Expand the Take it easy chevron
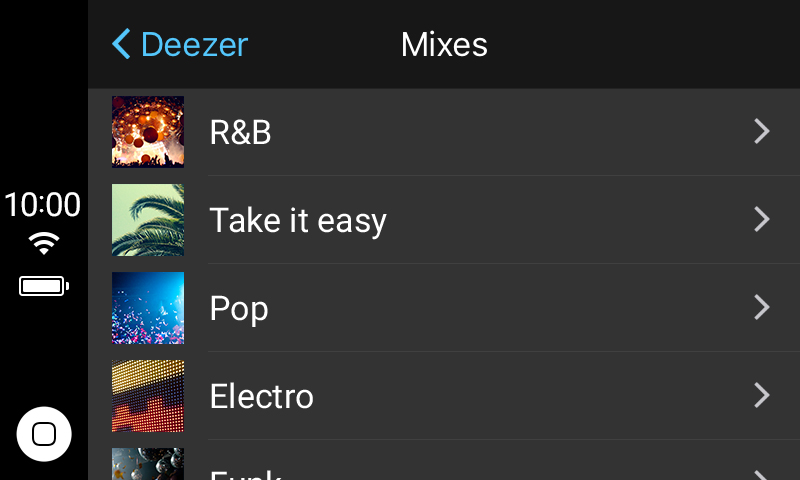 click(762, 219)
